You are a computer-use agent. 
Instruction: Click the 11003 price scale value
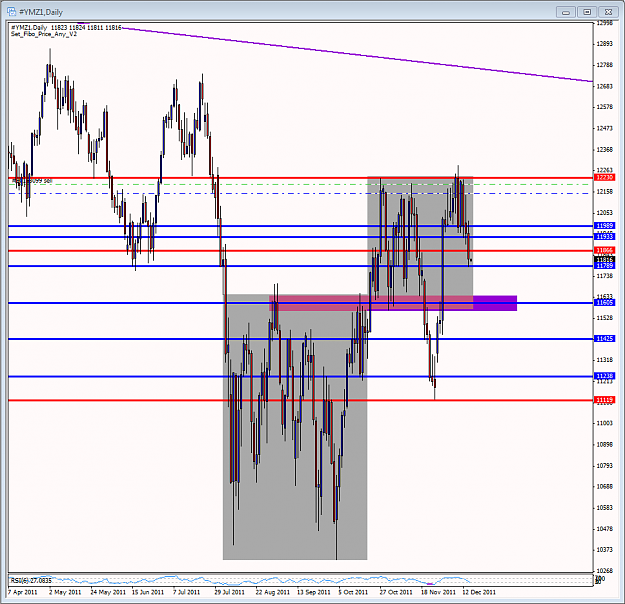(x=604, y=423)
